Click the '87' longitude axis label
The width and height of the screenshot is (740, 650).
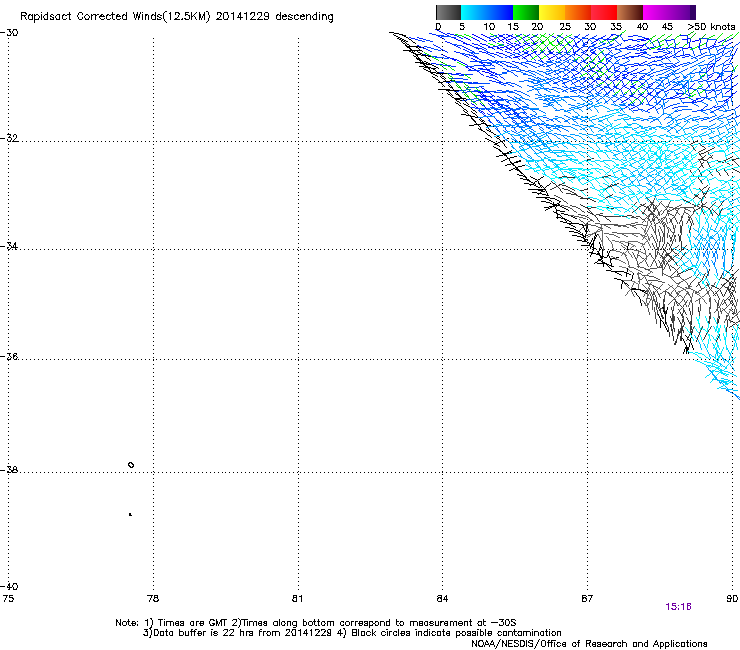587,599
